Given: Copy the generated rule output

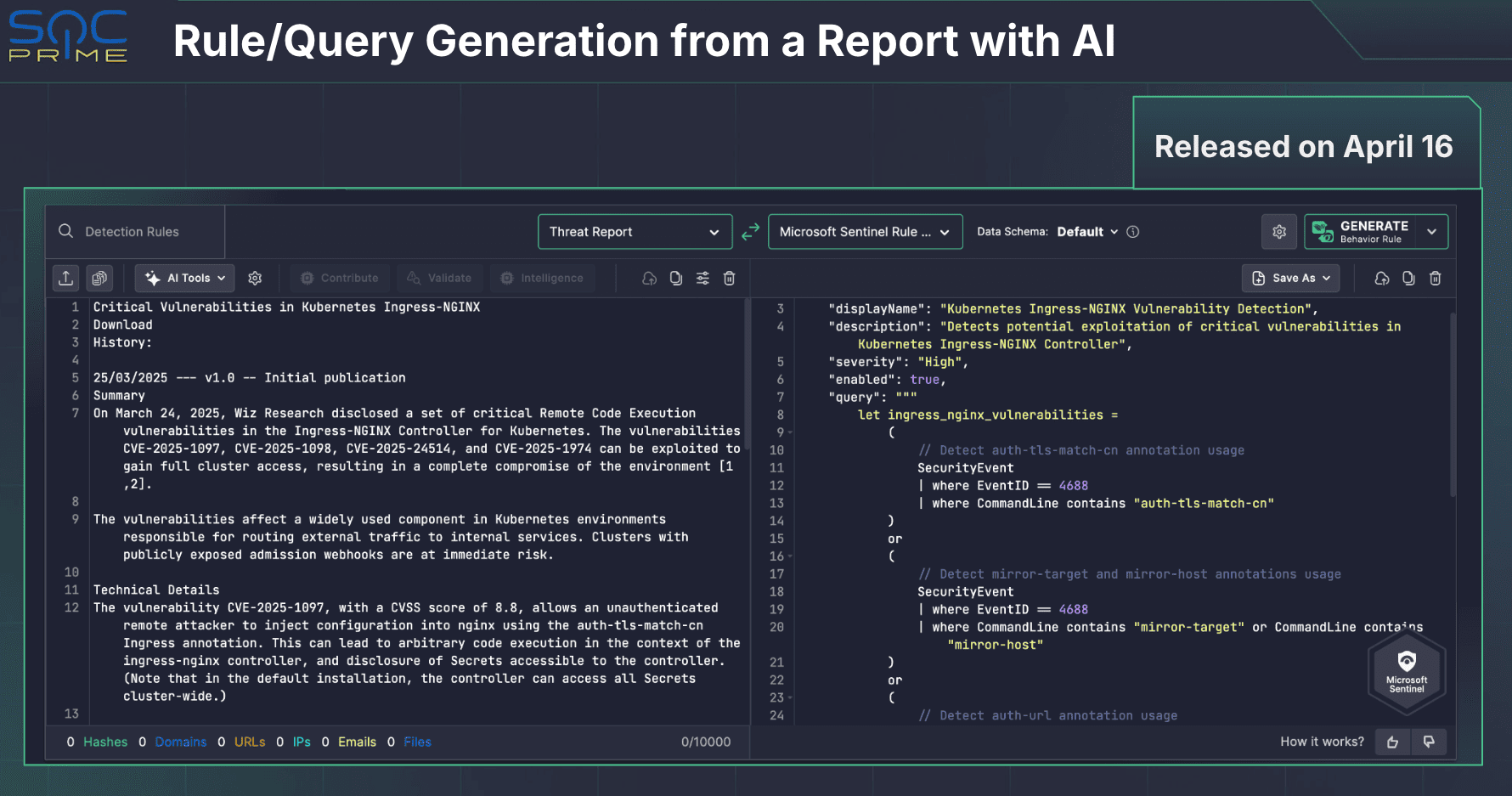Looking at the screenshot, I should click(x=1408, y=278).
